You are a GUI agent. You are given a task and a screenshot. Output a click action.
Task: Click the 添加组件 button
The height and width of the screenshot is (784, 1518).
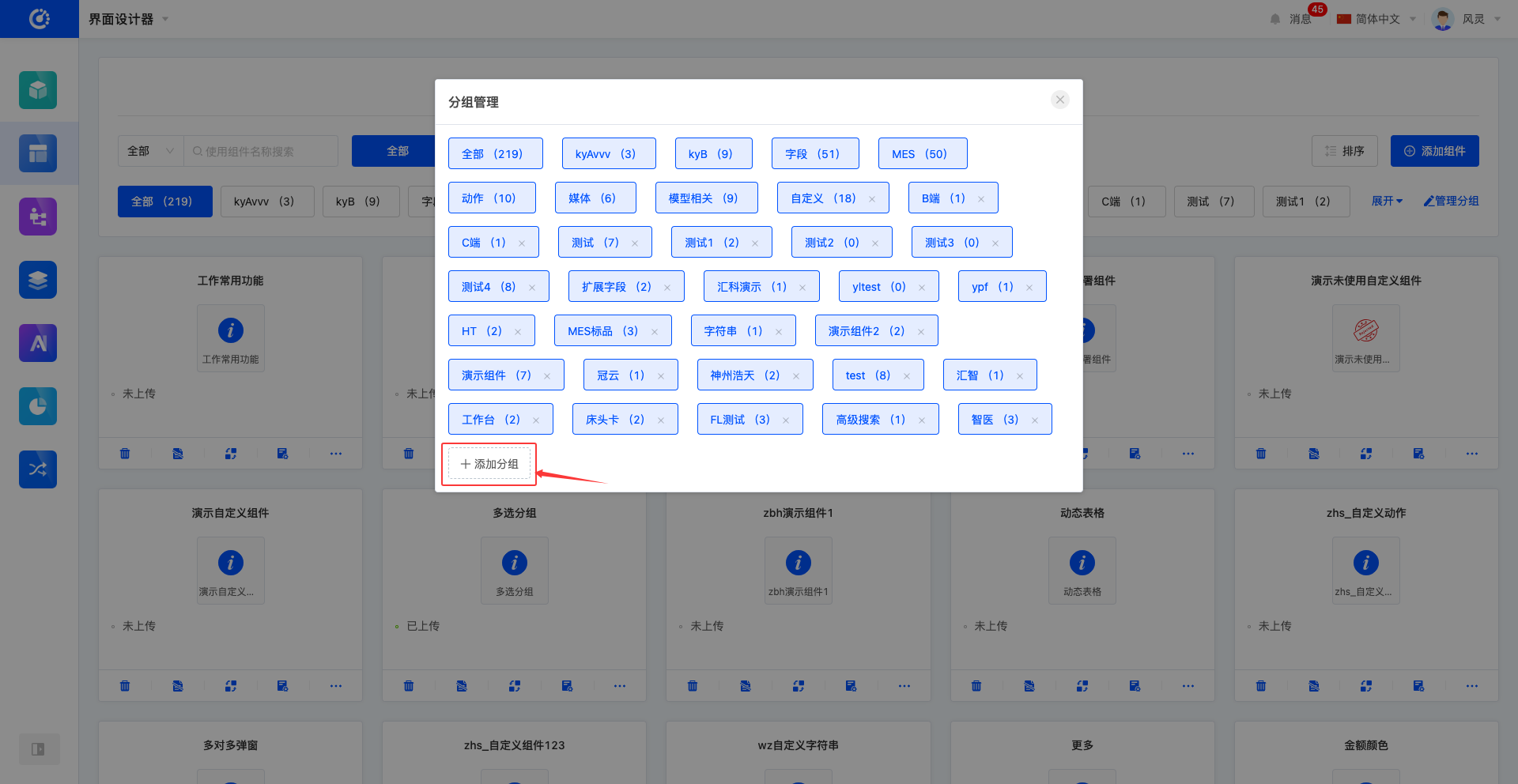coord(1434,151)
